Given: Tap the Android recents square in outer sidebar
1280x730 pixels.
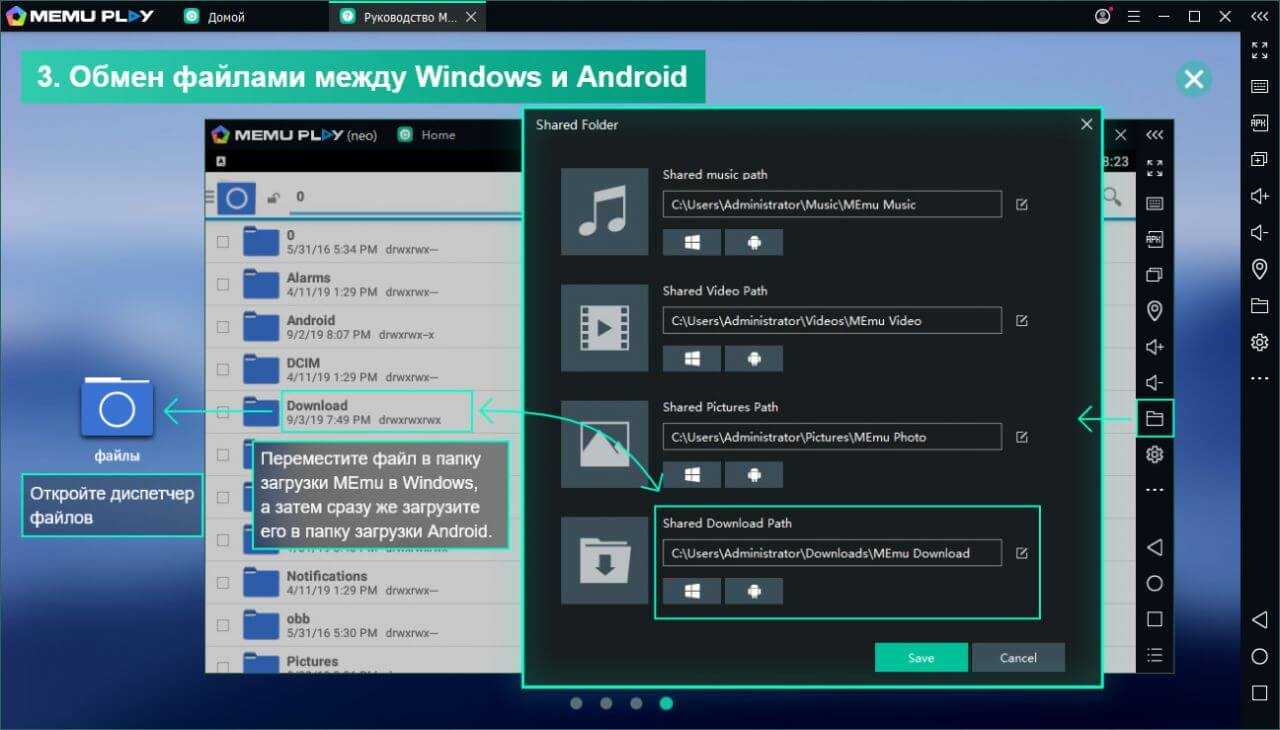Looking at the screenshot, I should pos(1259,693).
